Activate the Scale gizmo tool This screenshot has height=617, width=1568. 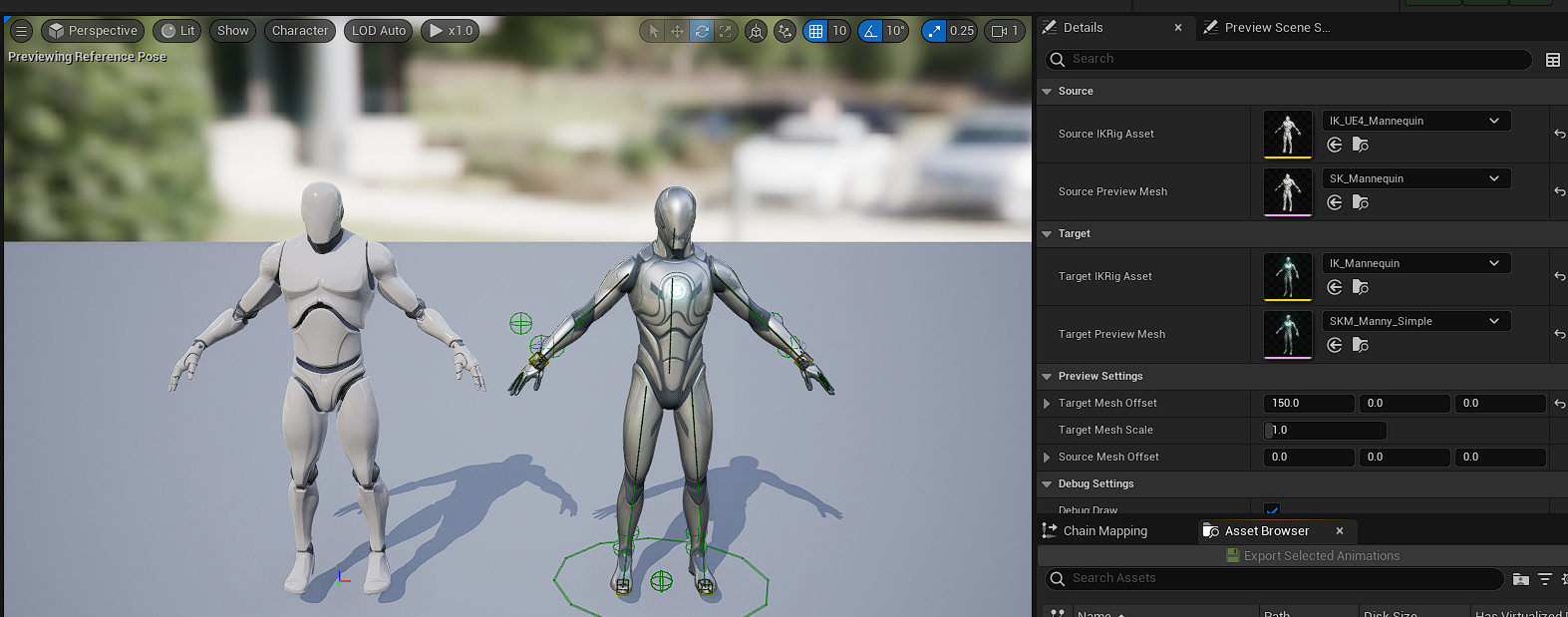click(726, 31)
